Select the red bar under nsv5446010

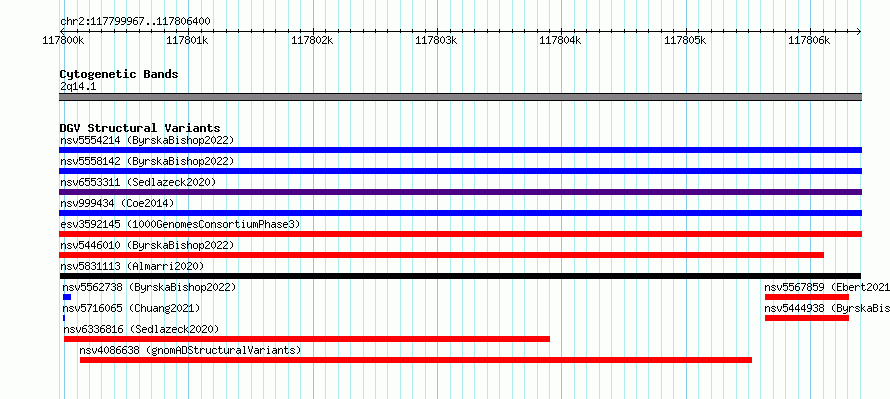(442, 255)
